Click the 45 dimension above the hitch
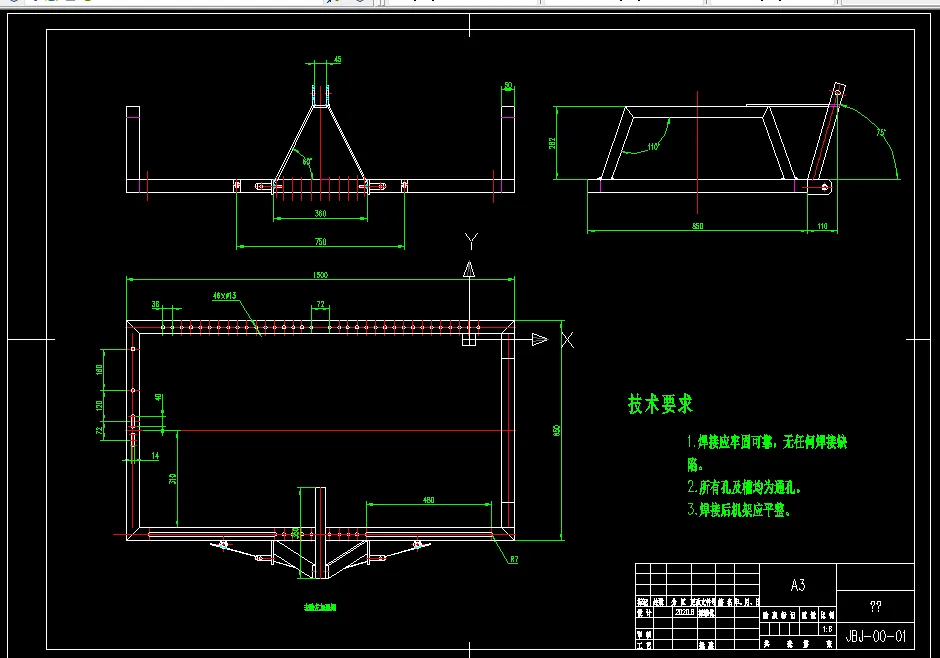 (x=338, y=59)
